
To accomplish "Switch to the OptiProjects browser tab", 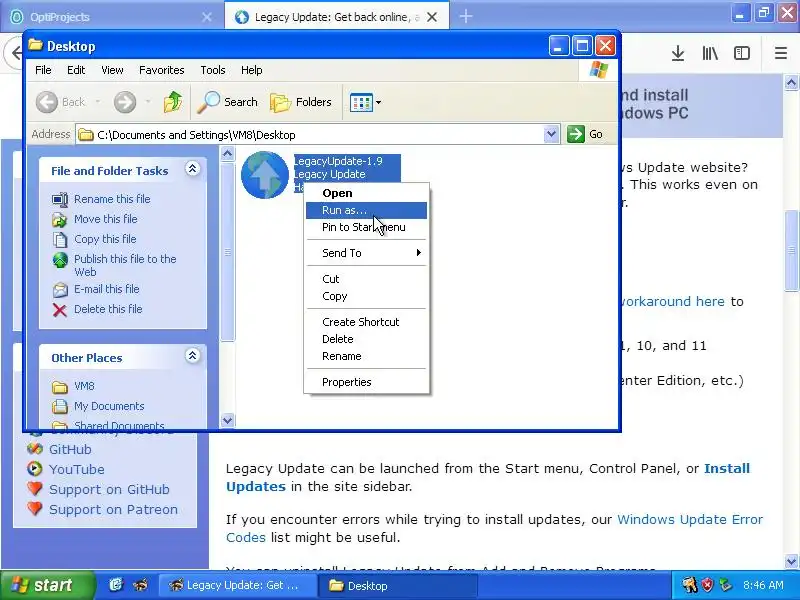I will tap(112, 17).
